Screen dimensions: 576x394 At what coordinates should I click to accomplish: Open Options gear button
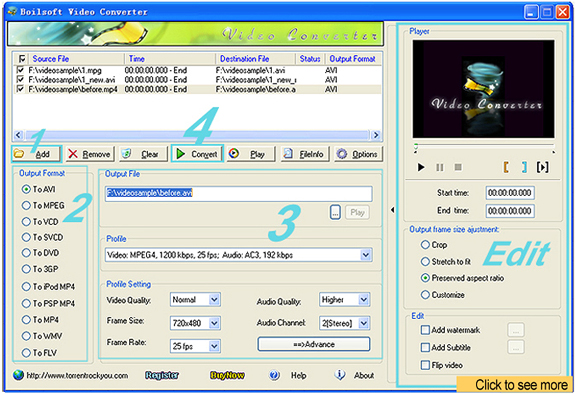[x=358, y=154]
